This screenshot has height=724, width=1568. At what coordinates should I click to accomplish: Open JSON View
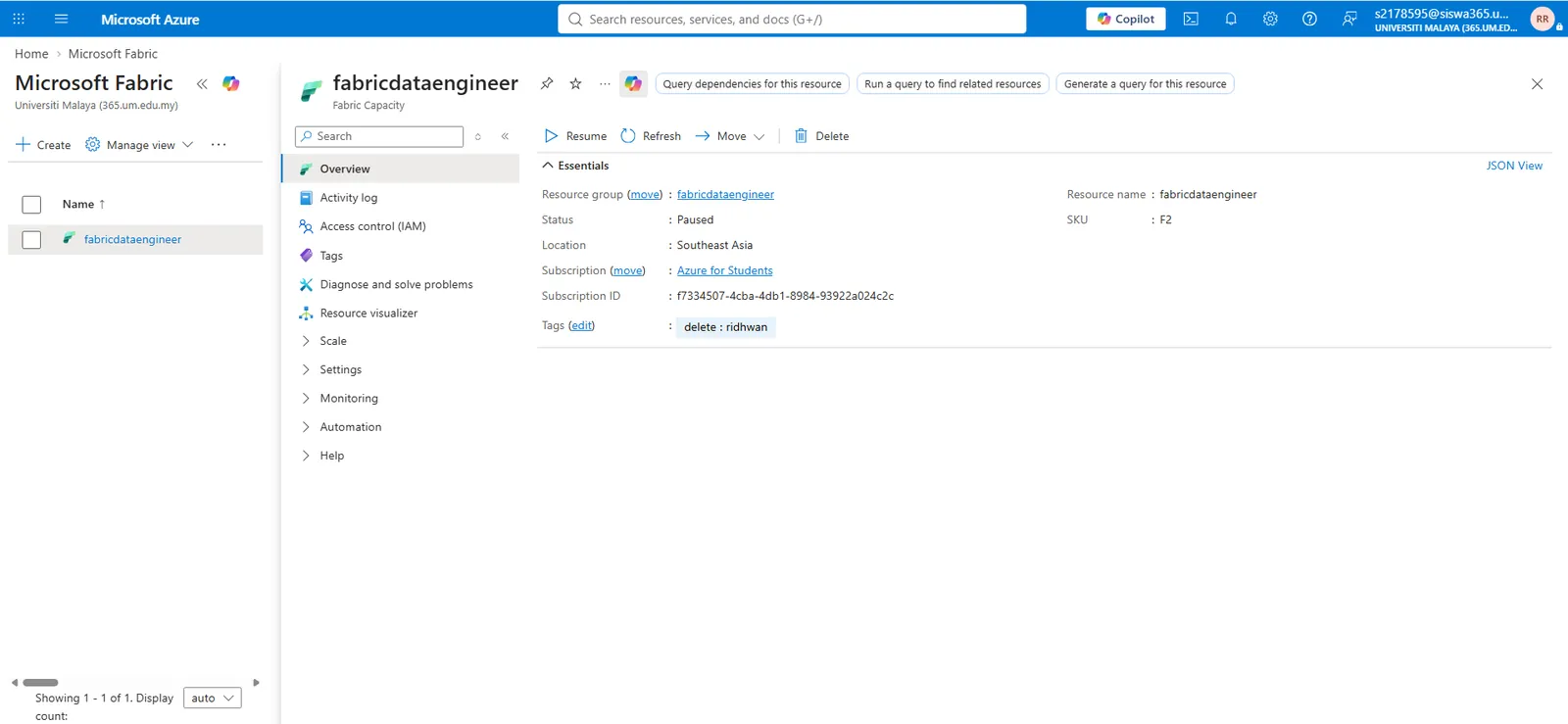point(1514,166)
